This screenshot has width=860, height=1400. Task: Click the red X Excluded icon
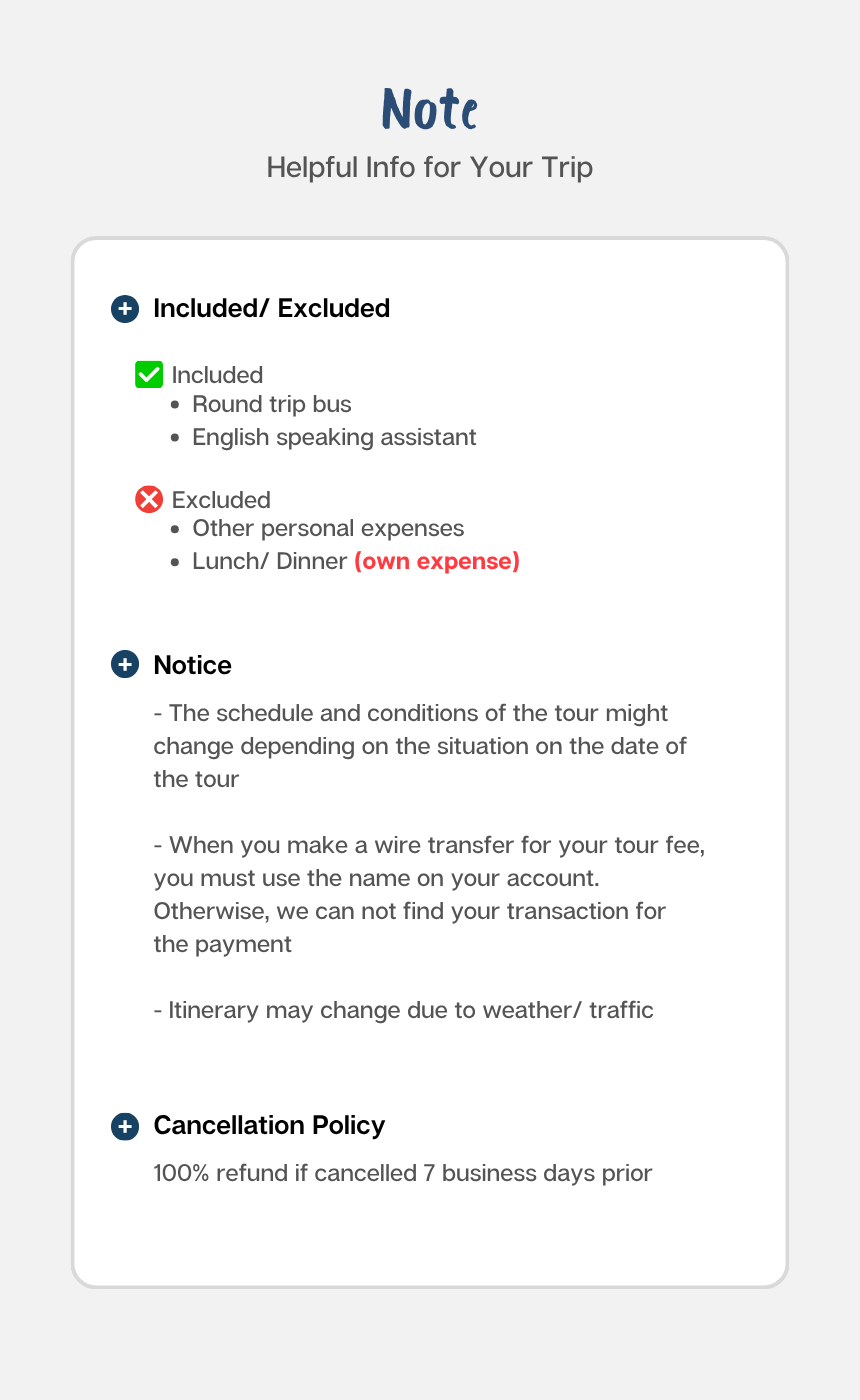[149, 499]
